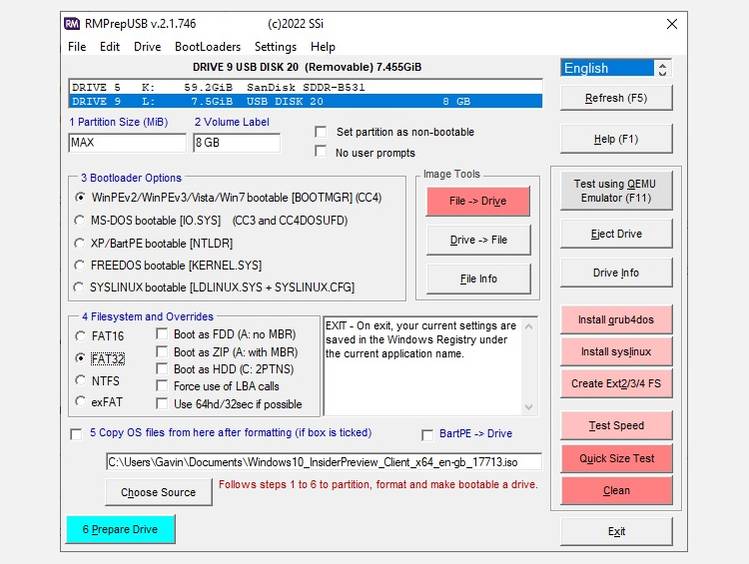Open the Drive menu
The width and height of the screenshot is (749, 564).
pos(147,47)
